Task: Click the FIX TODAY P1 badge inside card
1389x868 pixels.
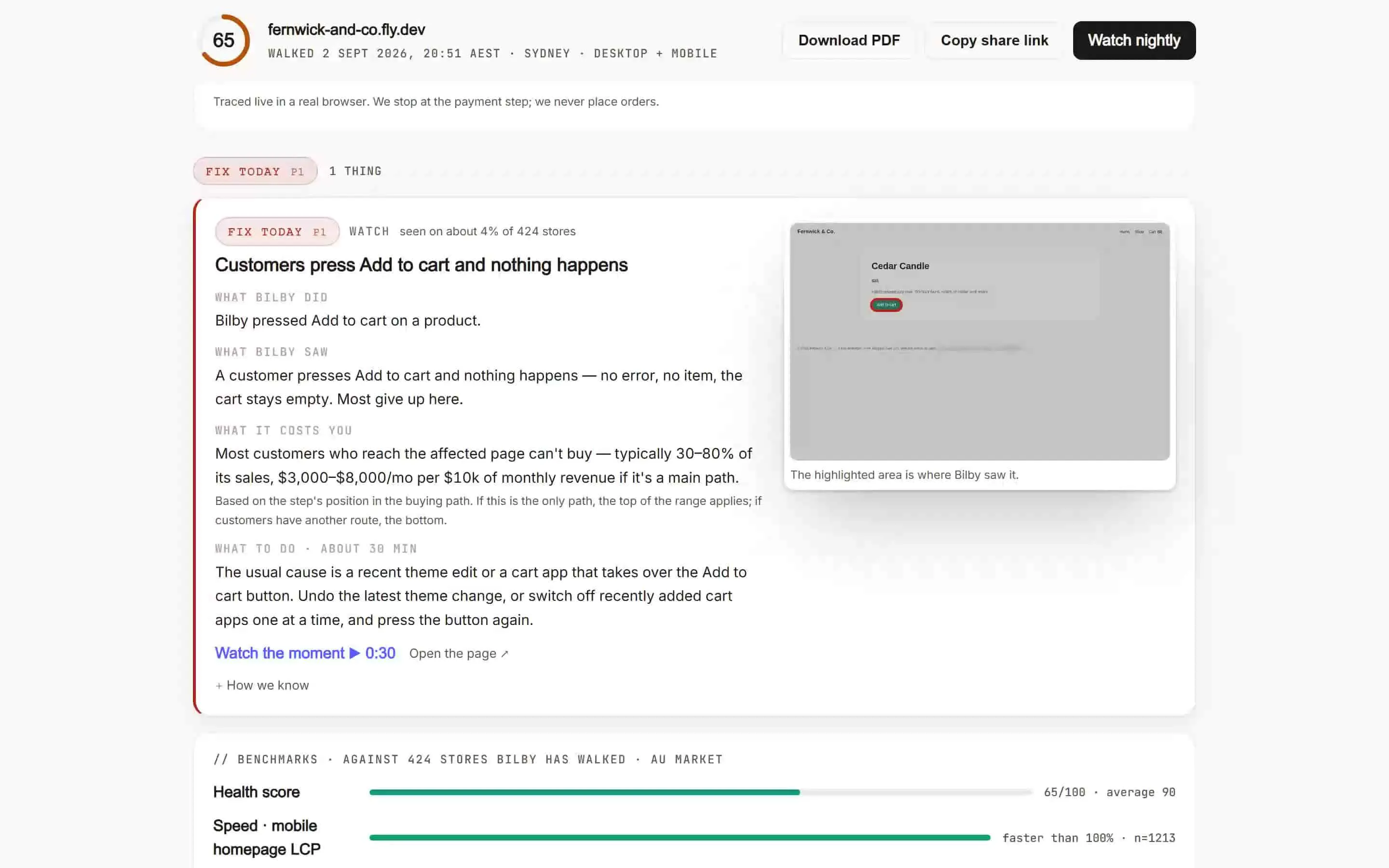Action: point(277,231)
